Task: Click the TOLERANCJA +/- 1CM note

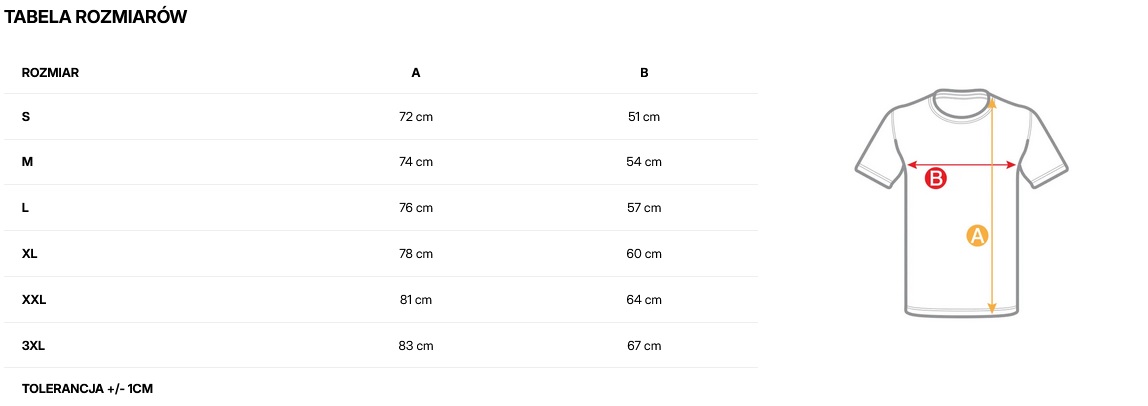Action: [87, 388]
